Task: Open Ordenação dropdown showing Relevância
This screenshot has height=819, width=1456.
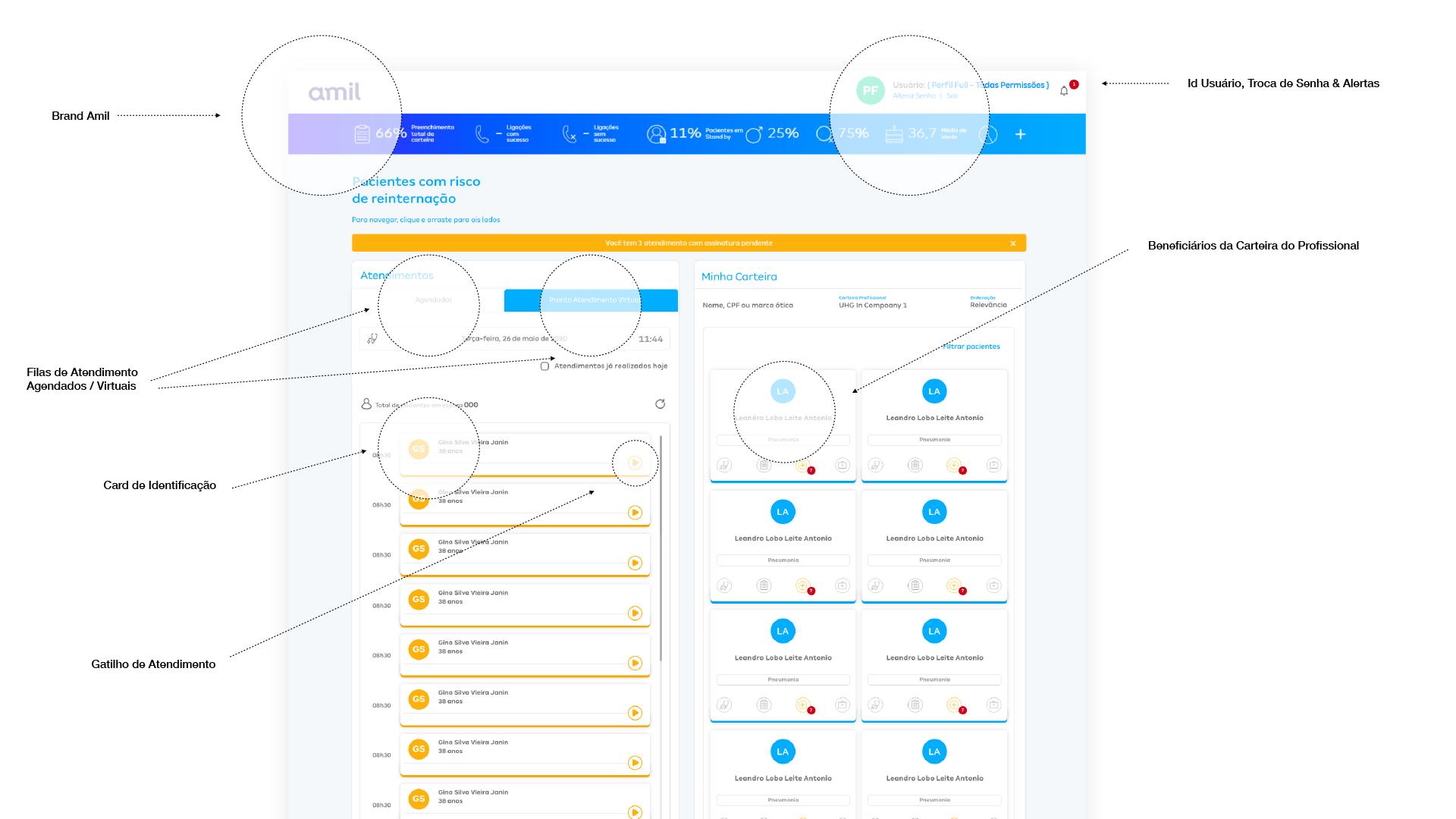Action: click(988, 305)
